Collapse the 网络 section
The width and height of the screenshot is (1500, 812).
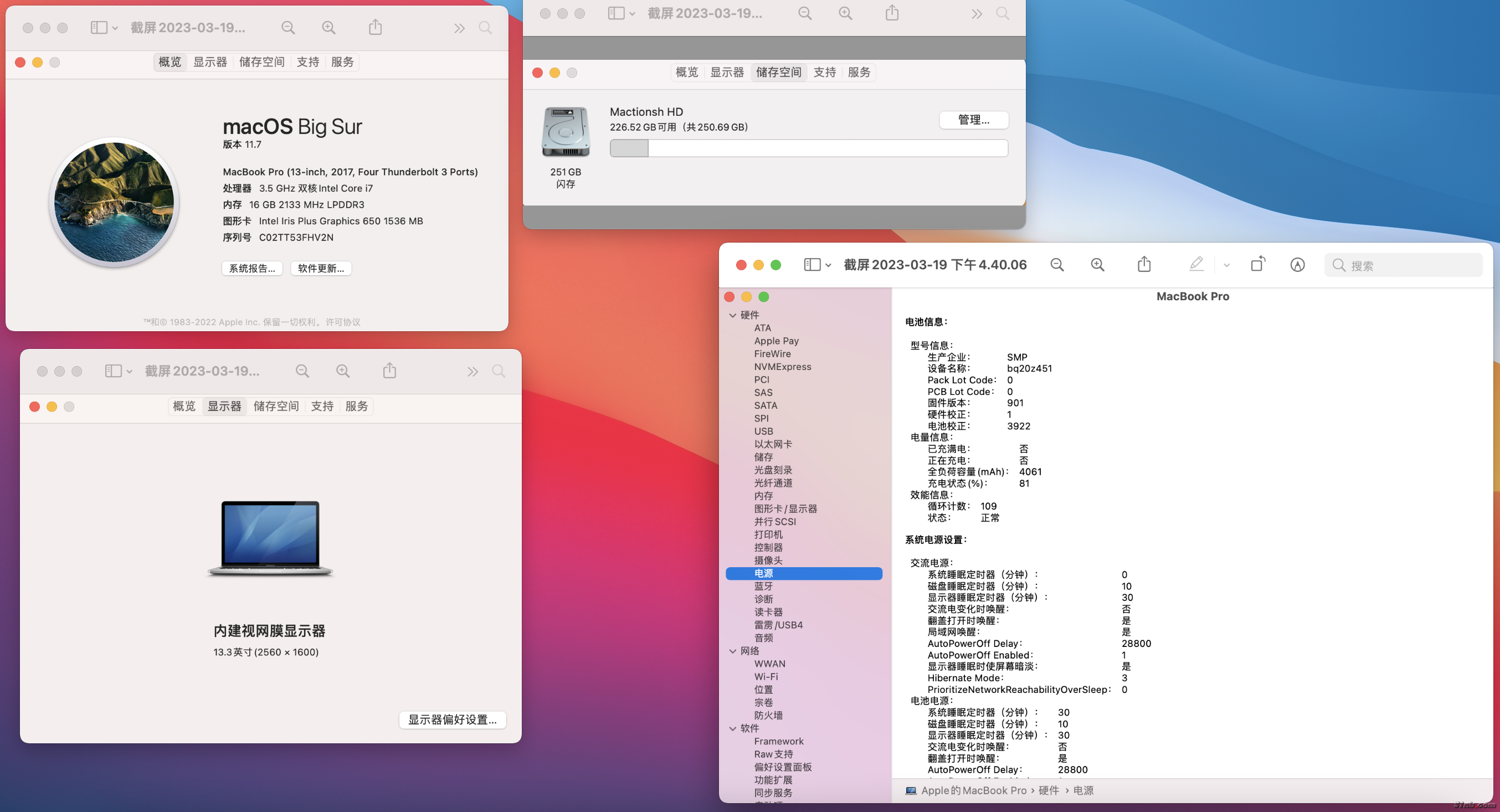click(732, 651)
